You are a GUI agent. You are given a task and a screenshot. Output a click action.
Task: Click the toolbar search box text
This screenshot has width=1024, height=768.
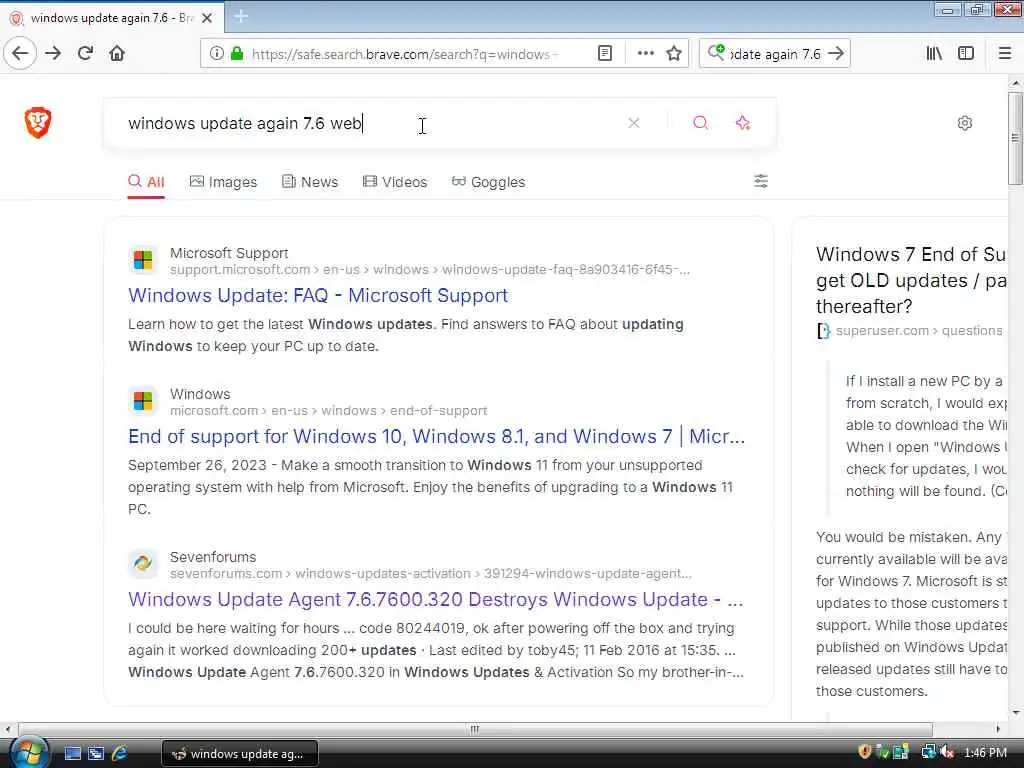pos(775,54)
